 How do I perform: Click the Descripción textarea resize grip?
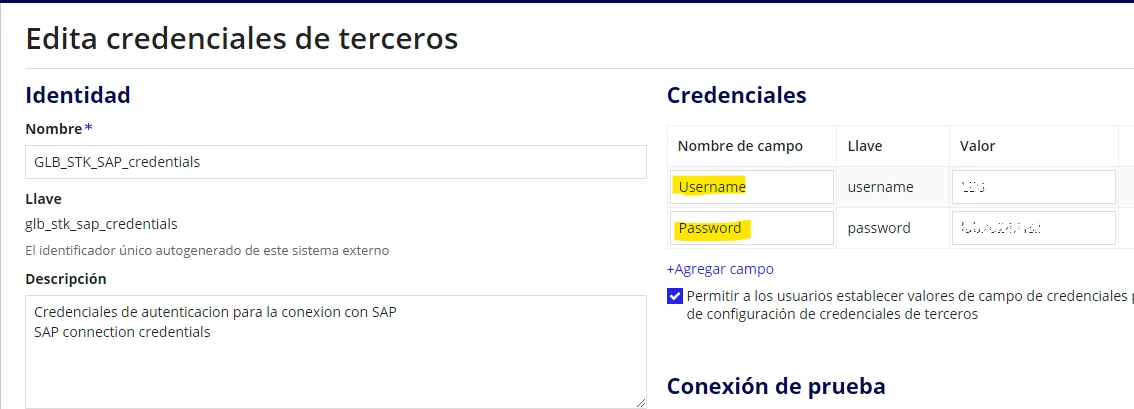pos(640,402)
